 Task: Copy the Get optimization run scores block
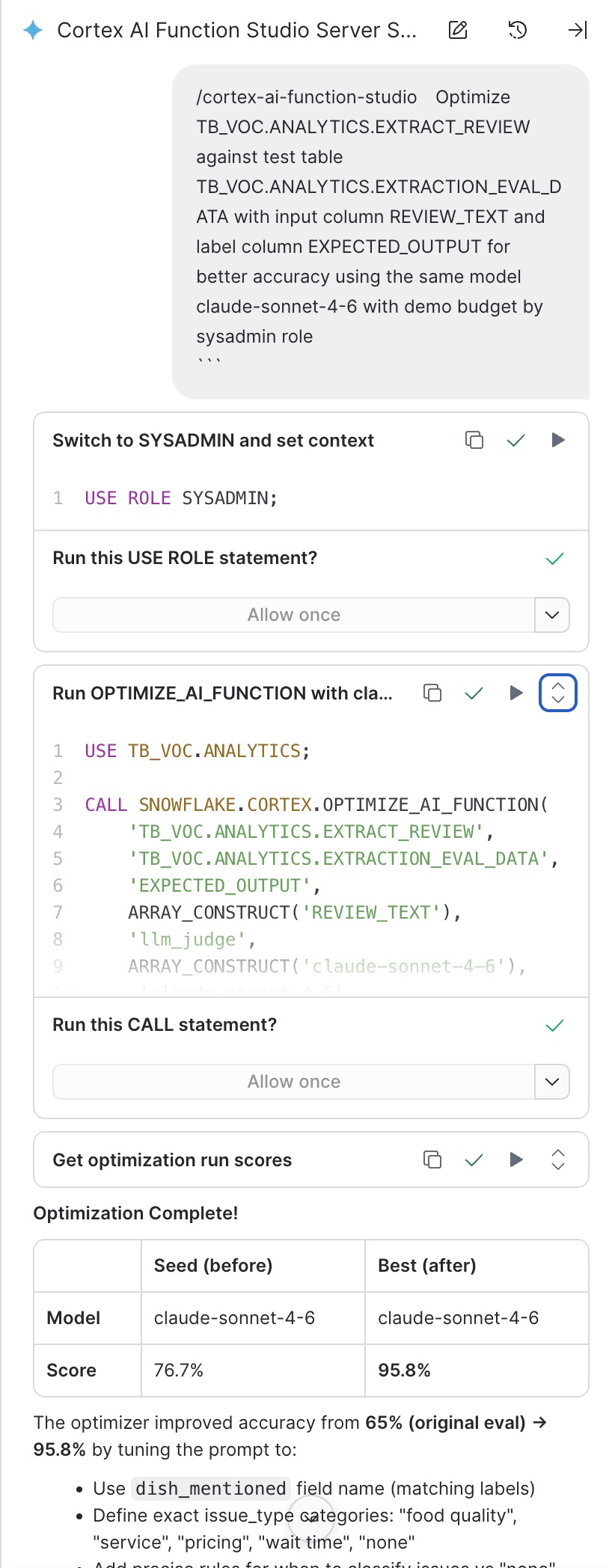tap(432, 1160)
